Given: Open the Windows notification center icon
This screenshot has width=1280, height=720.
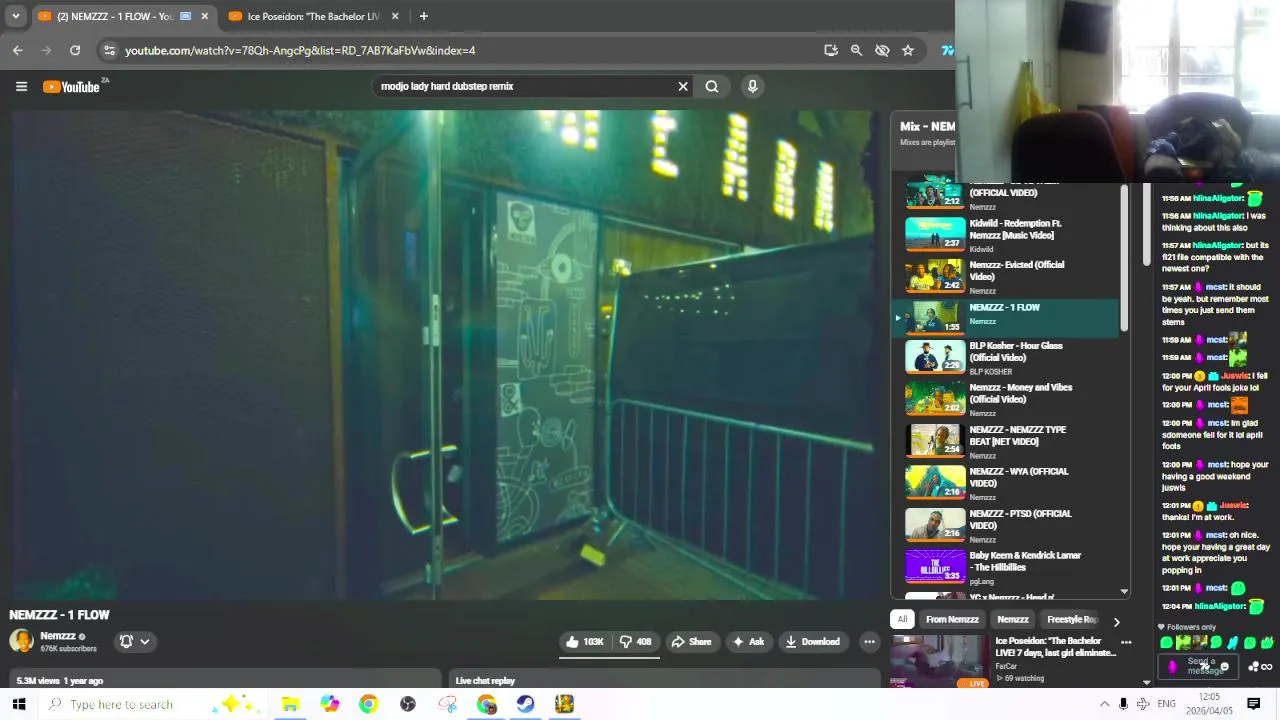Looking at the screenshot, I should click(x=1253, y=704).
